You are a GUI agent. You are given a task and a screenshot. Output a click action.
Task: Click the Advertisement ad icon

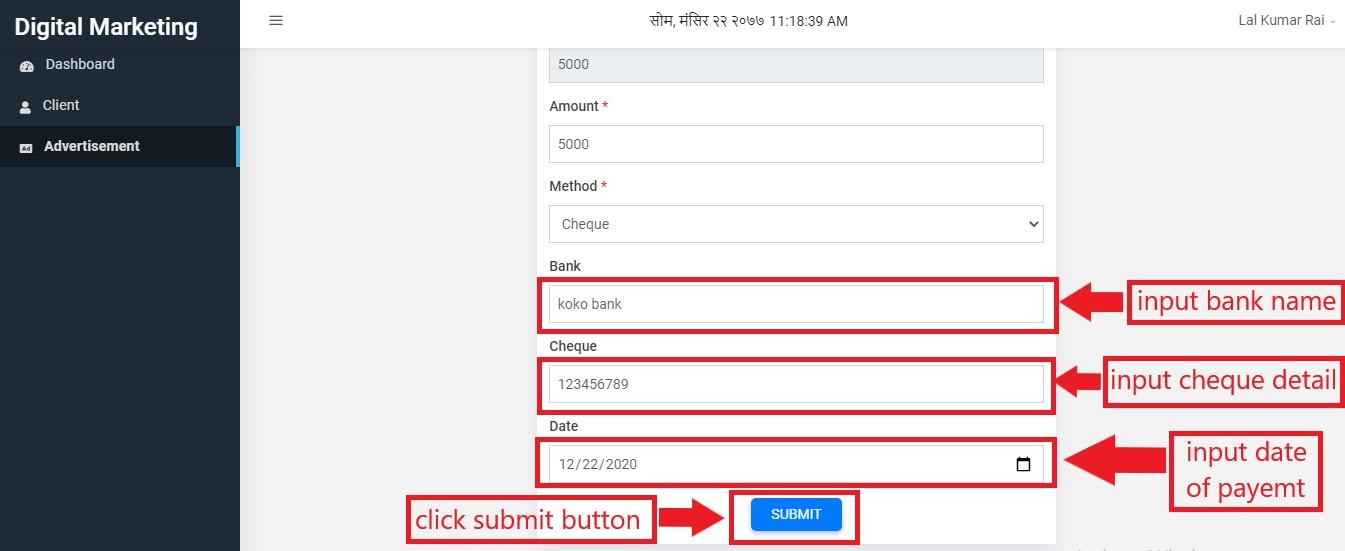point(27,147)
